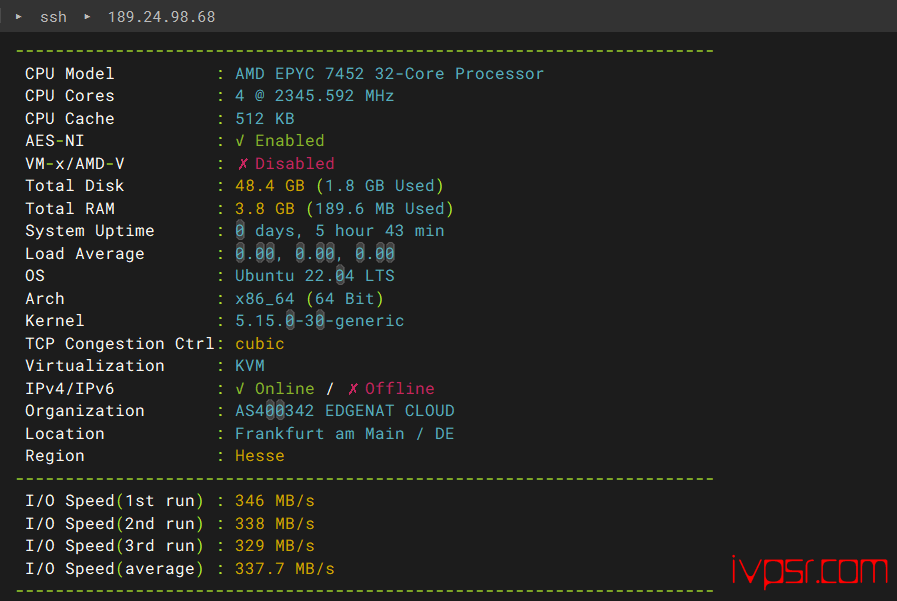Click the '337.7 MB/s' average I/O speed

point(284,569)
